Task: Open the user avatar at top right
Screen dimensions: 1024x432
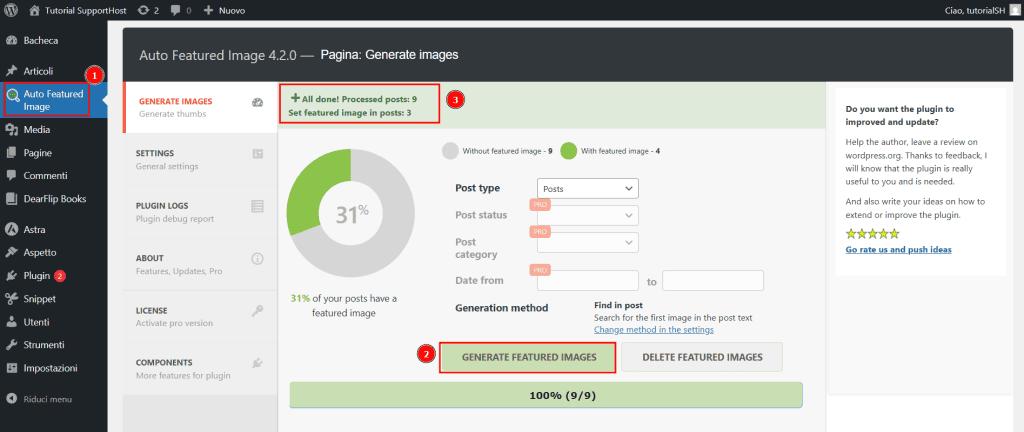Action: tap(1014, 10)
